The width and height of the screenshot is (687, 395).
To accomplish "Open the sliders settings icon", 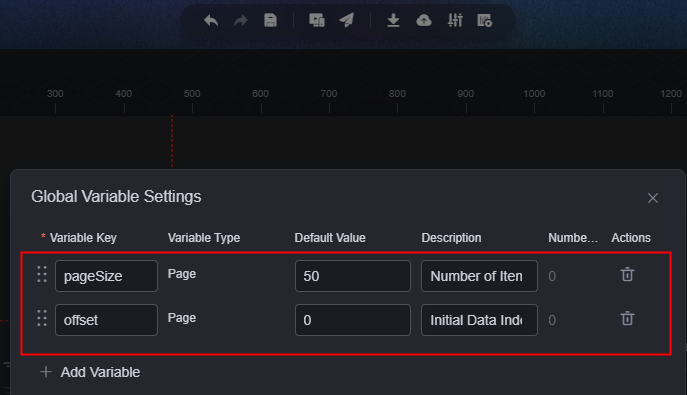I will (455, 20).
